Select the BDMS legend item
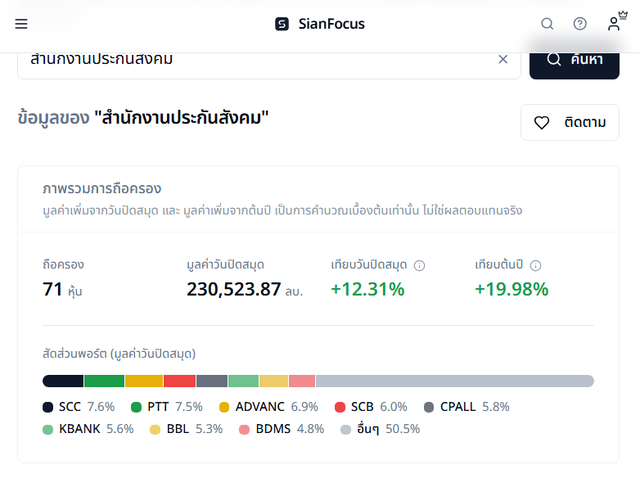Image resolution: width=640 pixels, height=483 pixels. click(x=282, y=429)
